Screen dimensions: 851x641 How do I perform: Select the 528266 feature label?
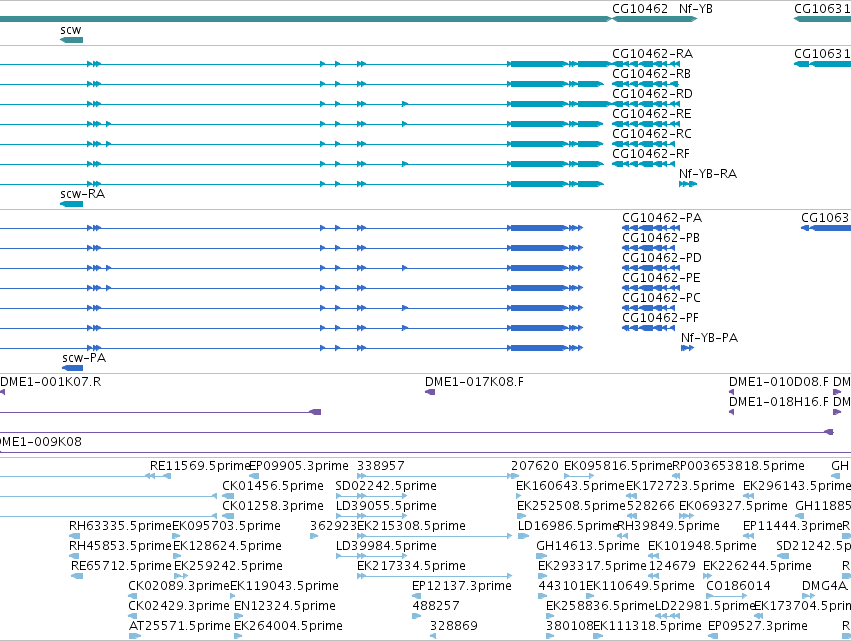[x=650, y=506]
